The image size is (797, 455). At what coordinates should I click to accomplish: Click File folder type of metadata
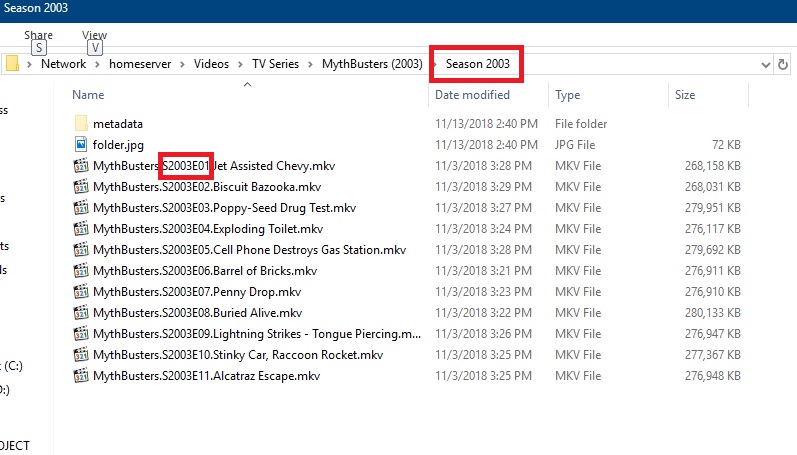point(581,124)
